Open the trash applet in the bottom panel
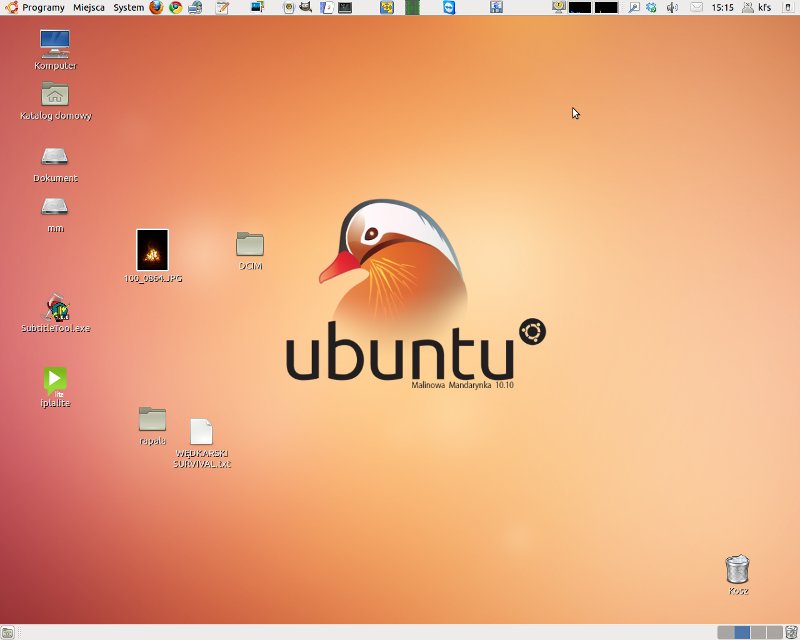This screenshot has width=800, height=640. click(x=791, y=632)
